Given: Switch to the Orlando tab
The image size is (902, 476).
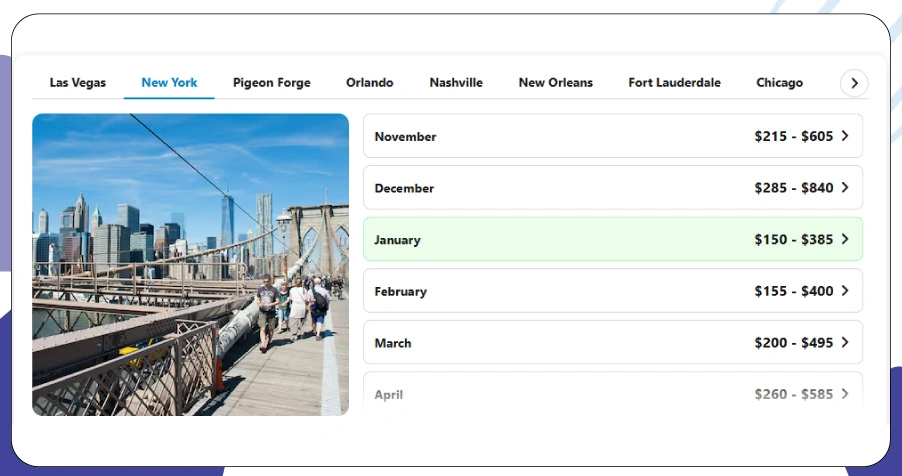Looking at the screenshot, I should click(369, 83).
